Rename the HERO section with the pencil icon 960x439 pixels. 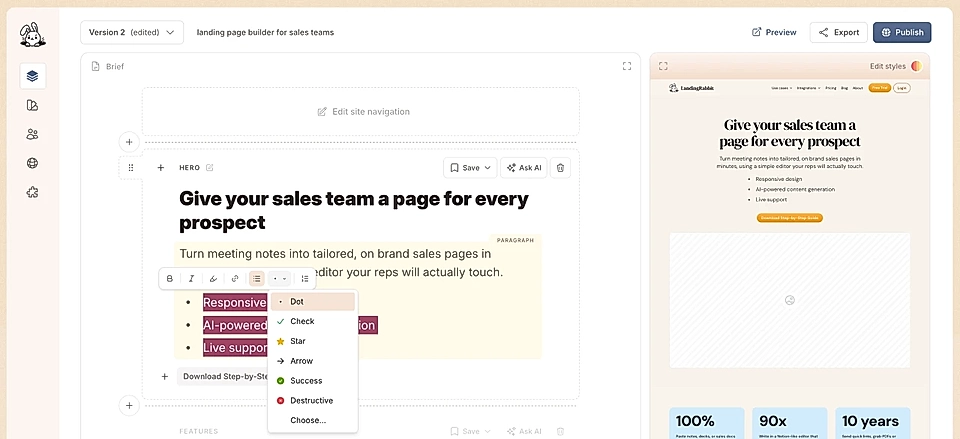[x=210, y=167]
